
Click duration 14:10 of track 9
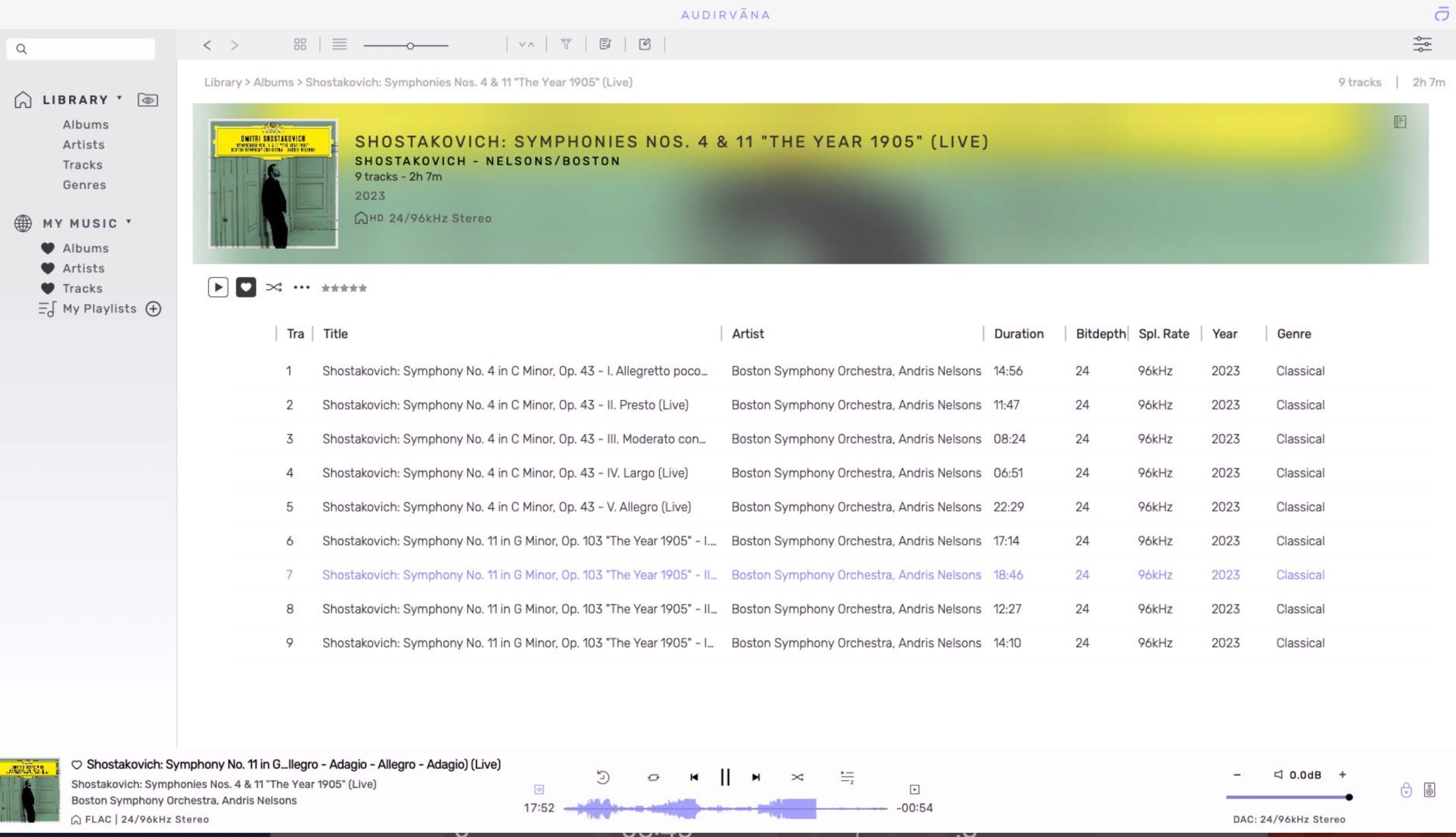click(1007, 643)
